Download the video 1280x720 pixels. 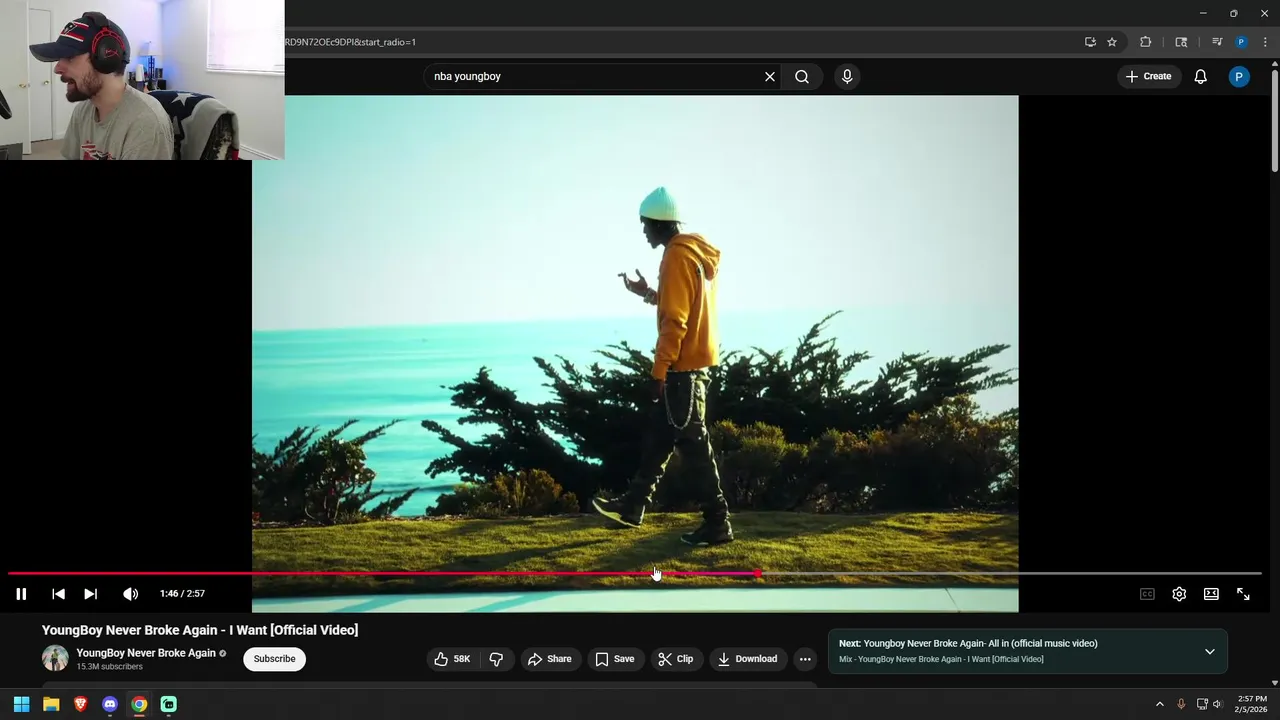coord(747,659)
